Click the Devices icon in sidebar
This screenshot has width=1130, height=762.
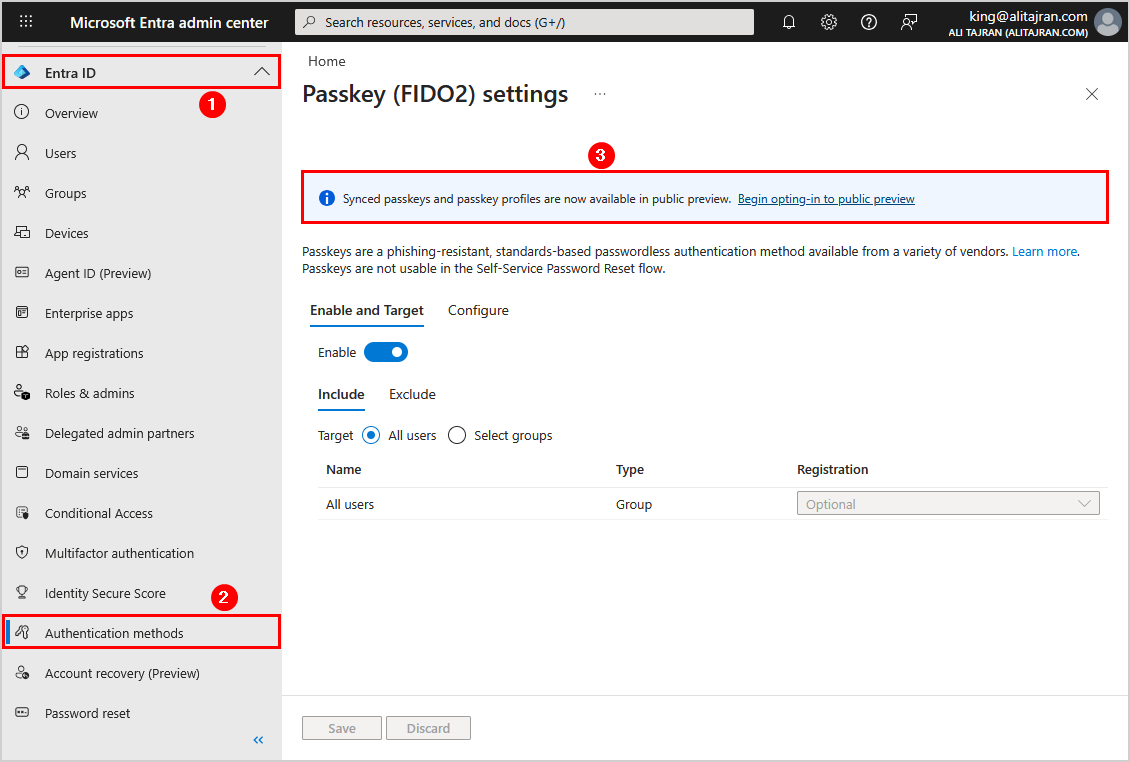(22, 232)
